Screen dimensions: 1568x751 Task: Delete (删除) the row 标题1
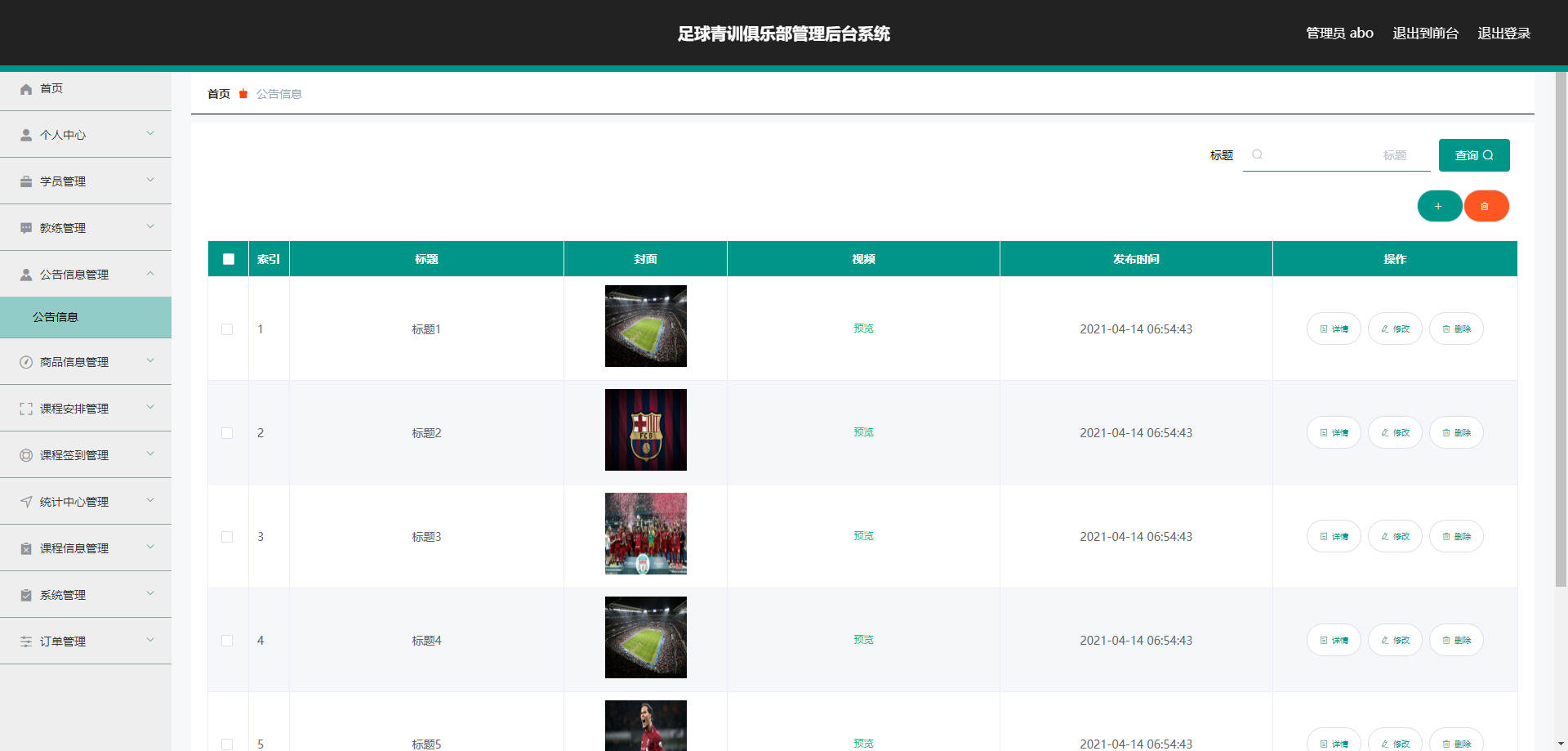pos(1456,329)
